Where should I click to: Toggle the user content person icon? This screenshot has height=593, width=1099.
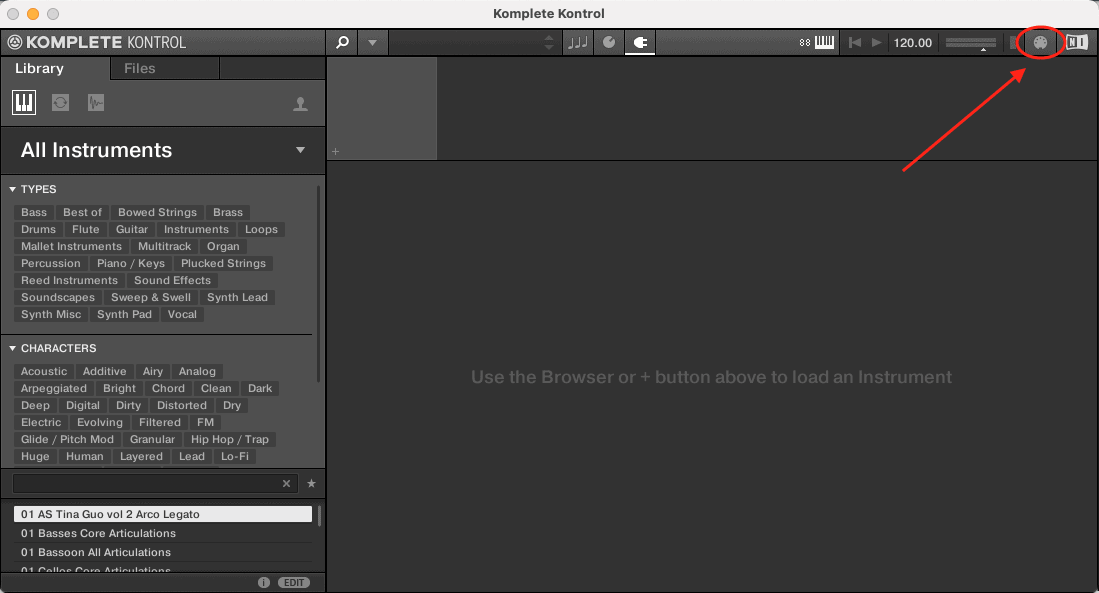301,104
